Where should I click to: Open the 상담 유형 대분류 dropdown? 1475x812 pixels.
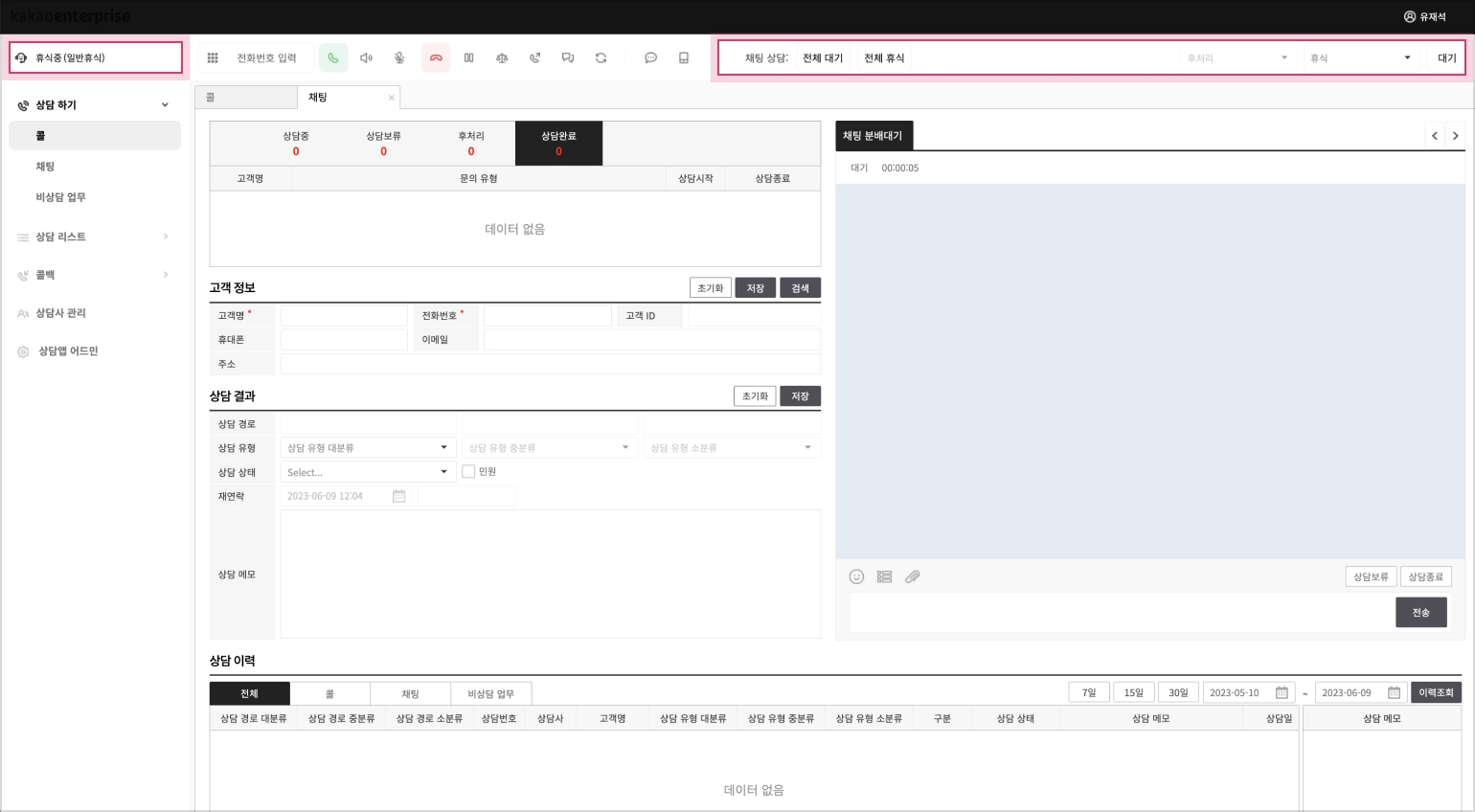pos(367,447)
